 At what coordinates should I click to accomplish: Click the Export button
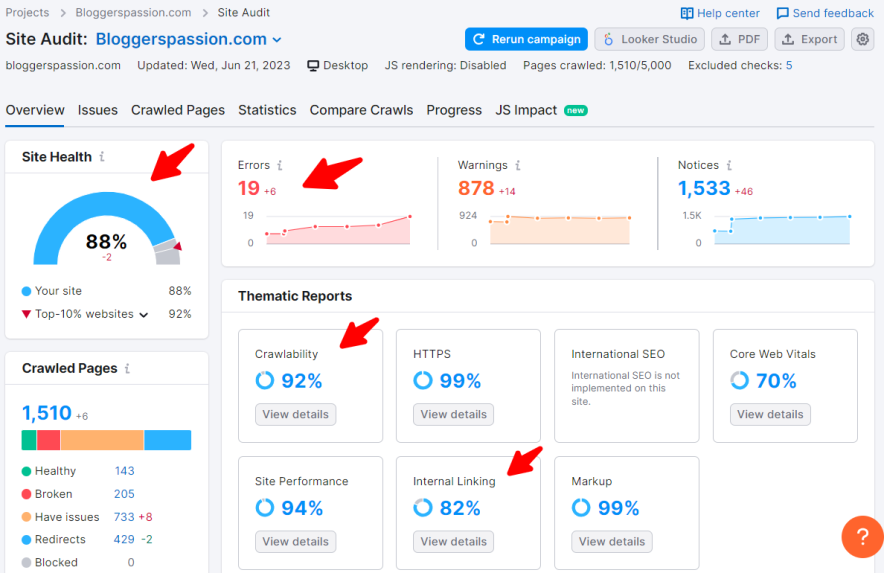(810, 39)
